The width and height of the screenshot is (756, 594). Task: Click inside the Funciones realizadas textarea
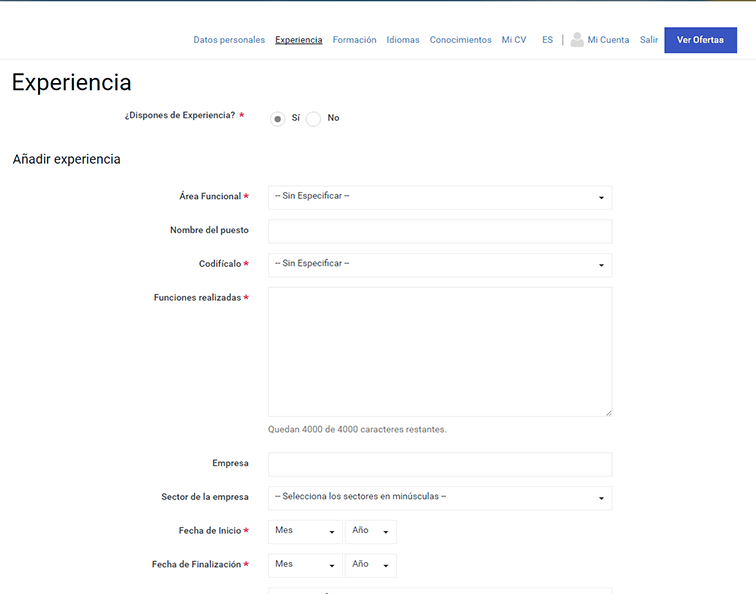tap(440, 351)
